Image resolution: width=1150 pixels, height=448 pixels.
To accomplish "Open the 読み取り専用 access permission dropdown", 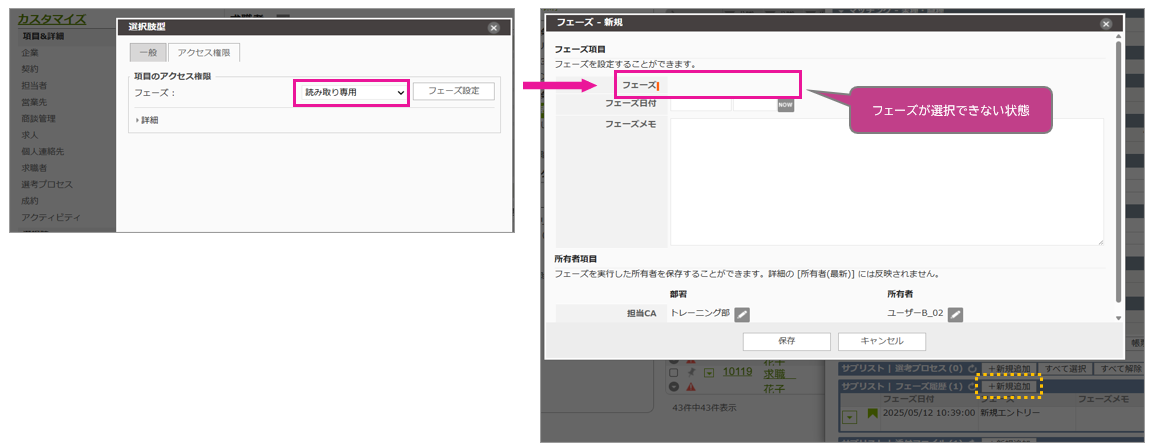I will (352, 92).
